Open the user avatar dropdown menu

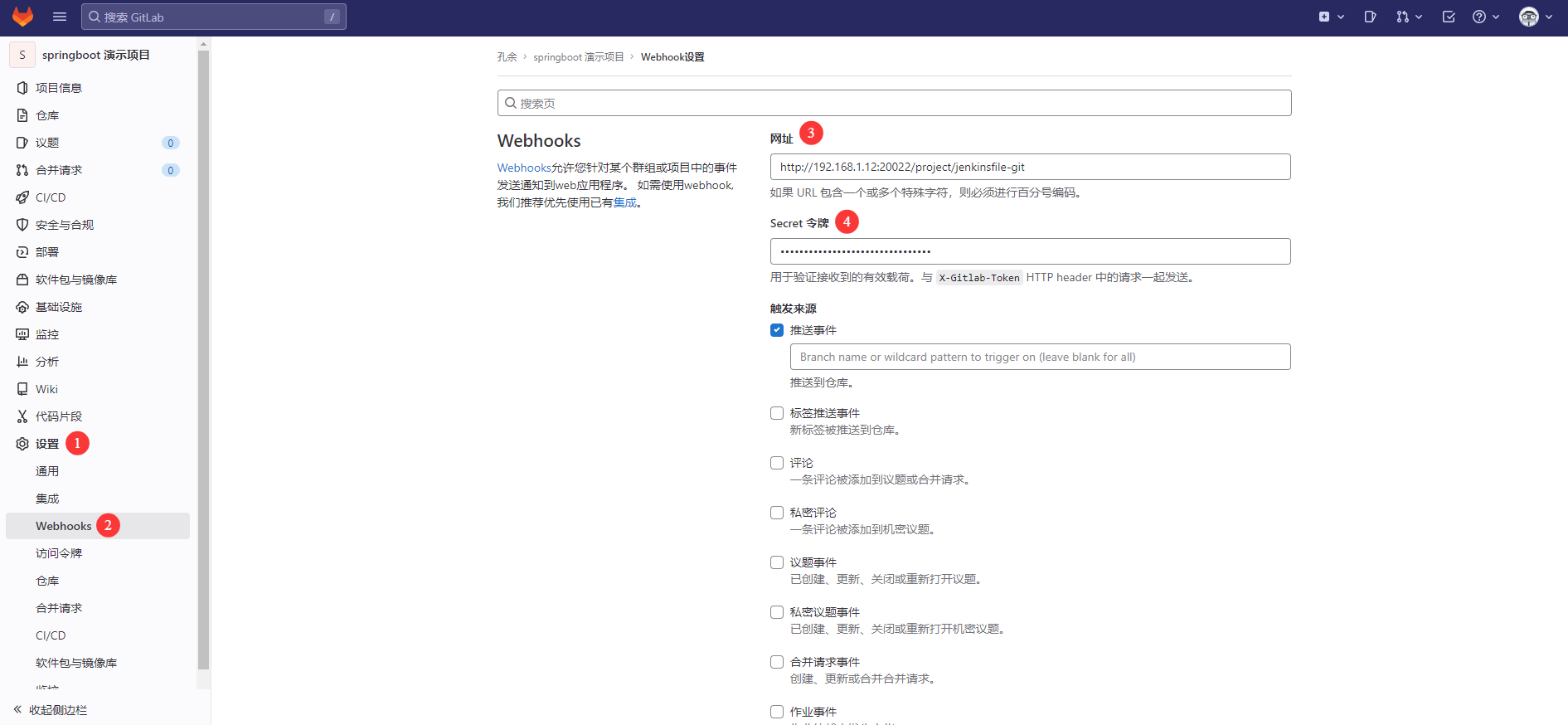[x=1535, y=17]
